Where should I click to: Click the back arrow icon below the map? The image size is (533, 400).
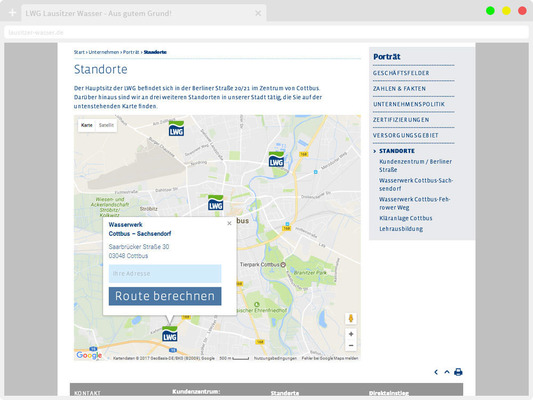point(436,372)
